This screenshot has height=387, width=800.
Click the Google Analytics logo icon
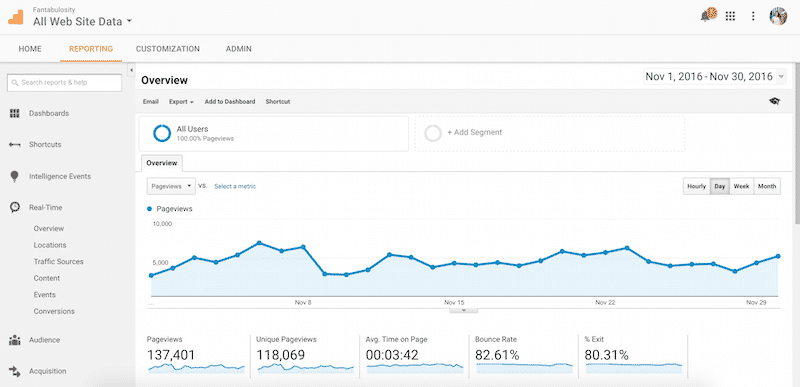(15, 17)
